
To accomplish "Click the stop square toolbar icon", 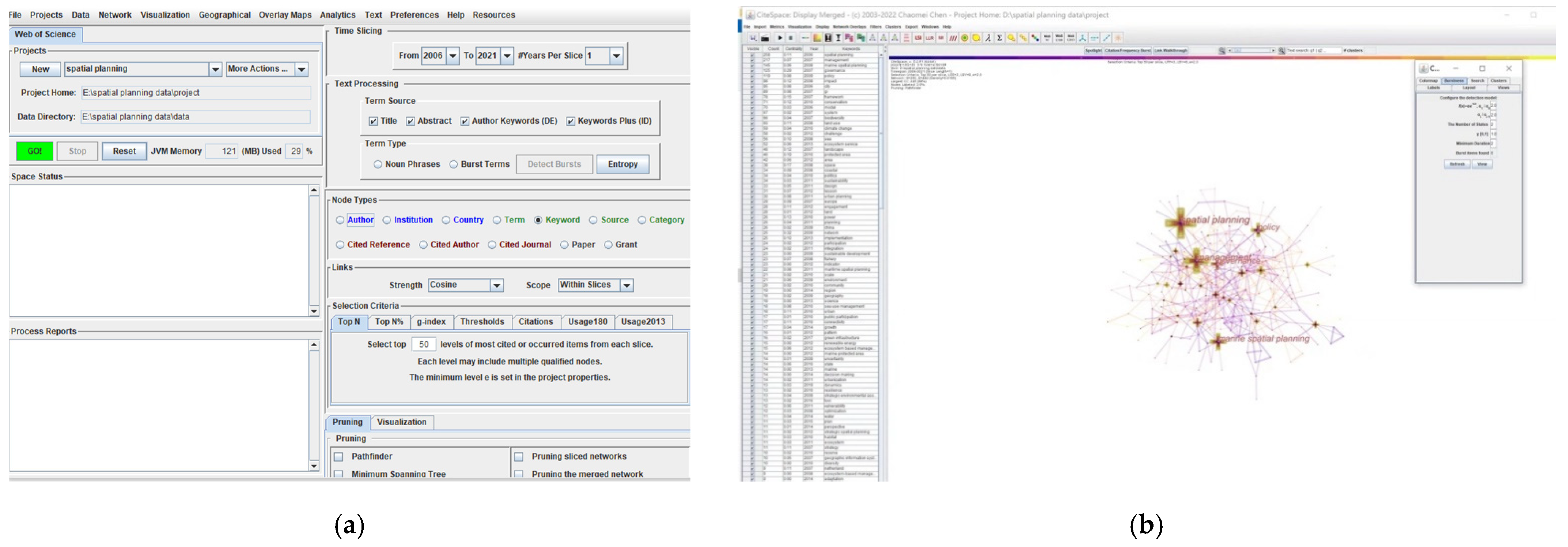I will tap(791, 38).
